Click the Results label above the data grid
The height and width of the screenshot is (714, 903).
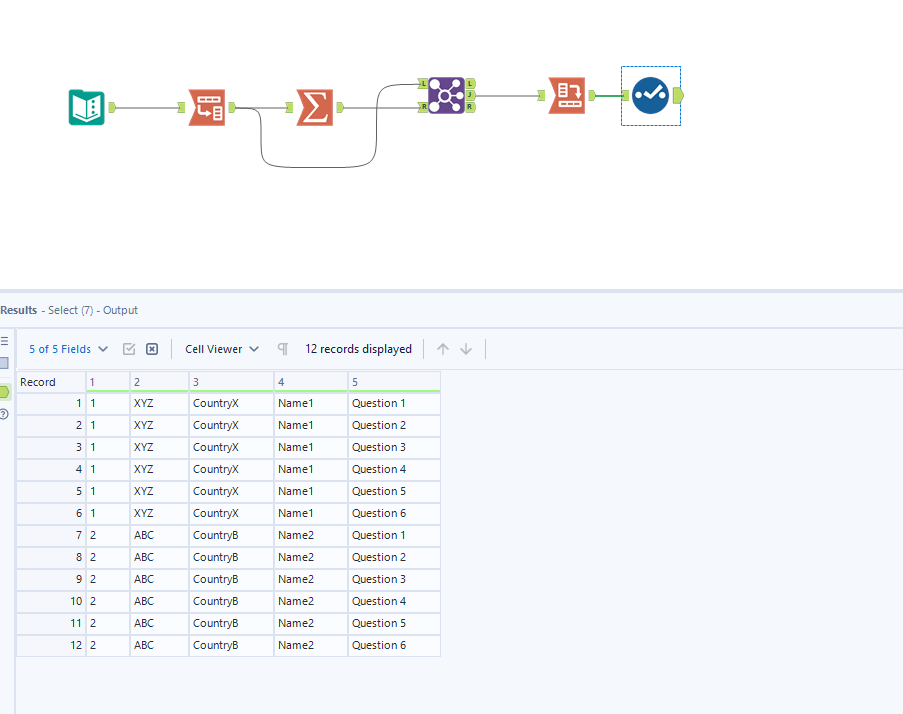(18, 310)
